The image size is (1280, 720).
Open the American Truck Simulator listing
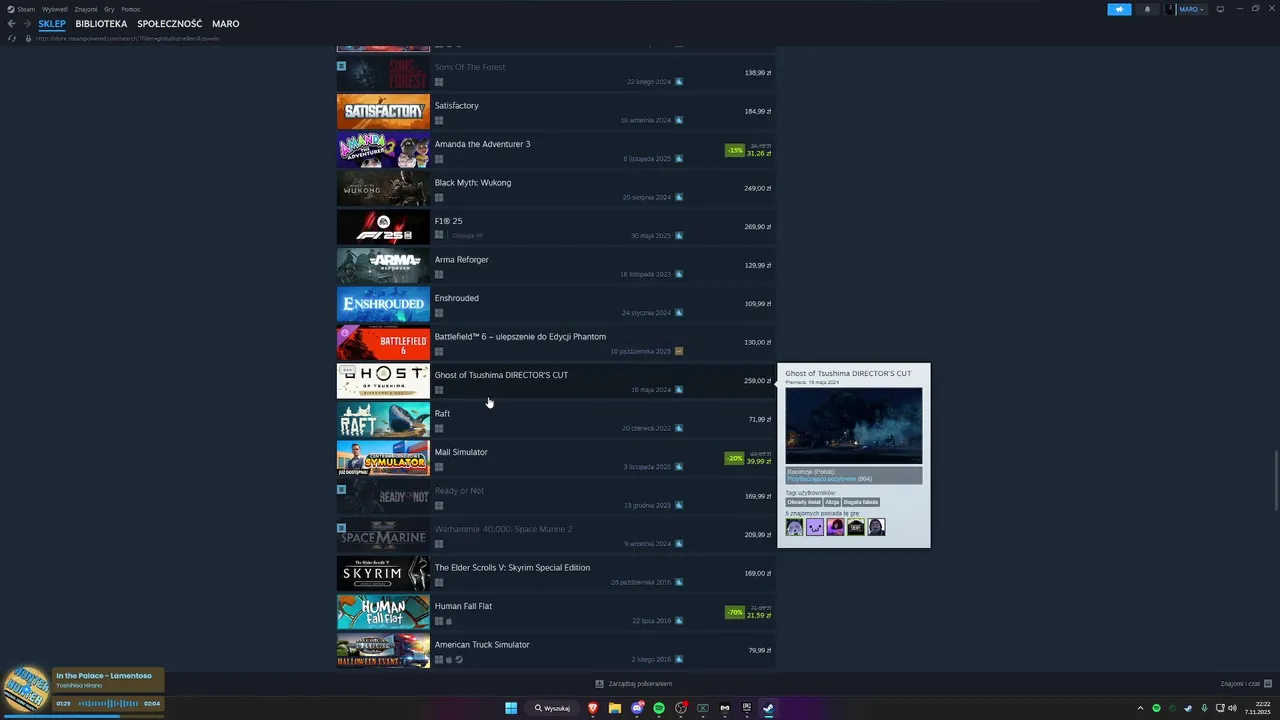(x=556, y=651)
